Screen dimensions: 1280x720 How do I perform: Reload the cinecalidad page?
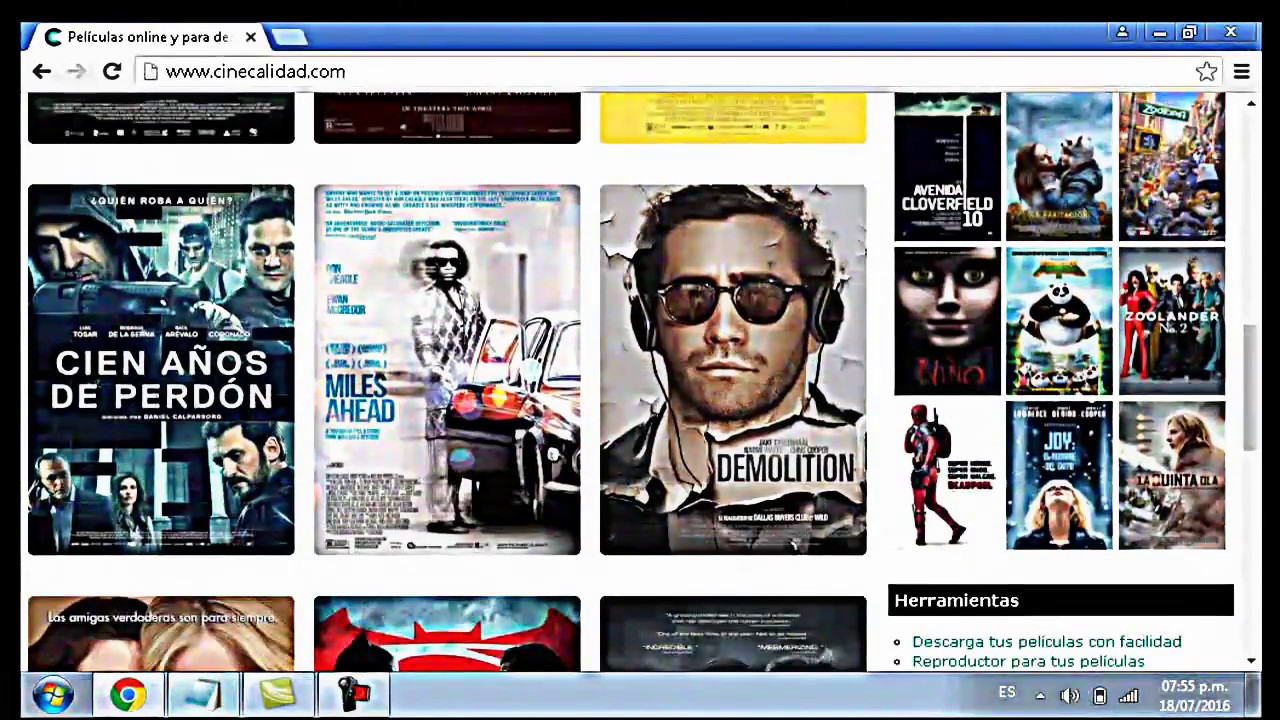[112, 71]
